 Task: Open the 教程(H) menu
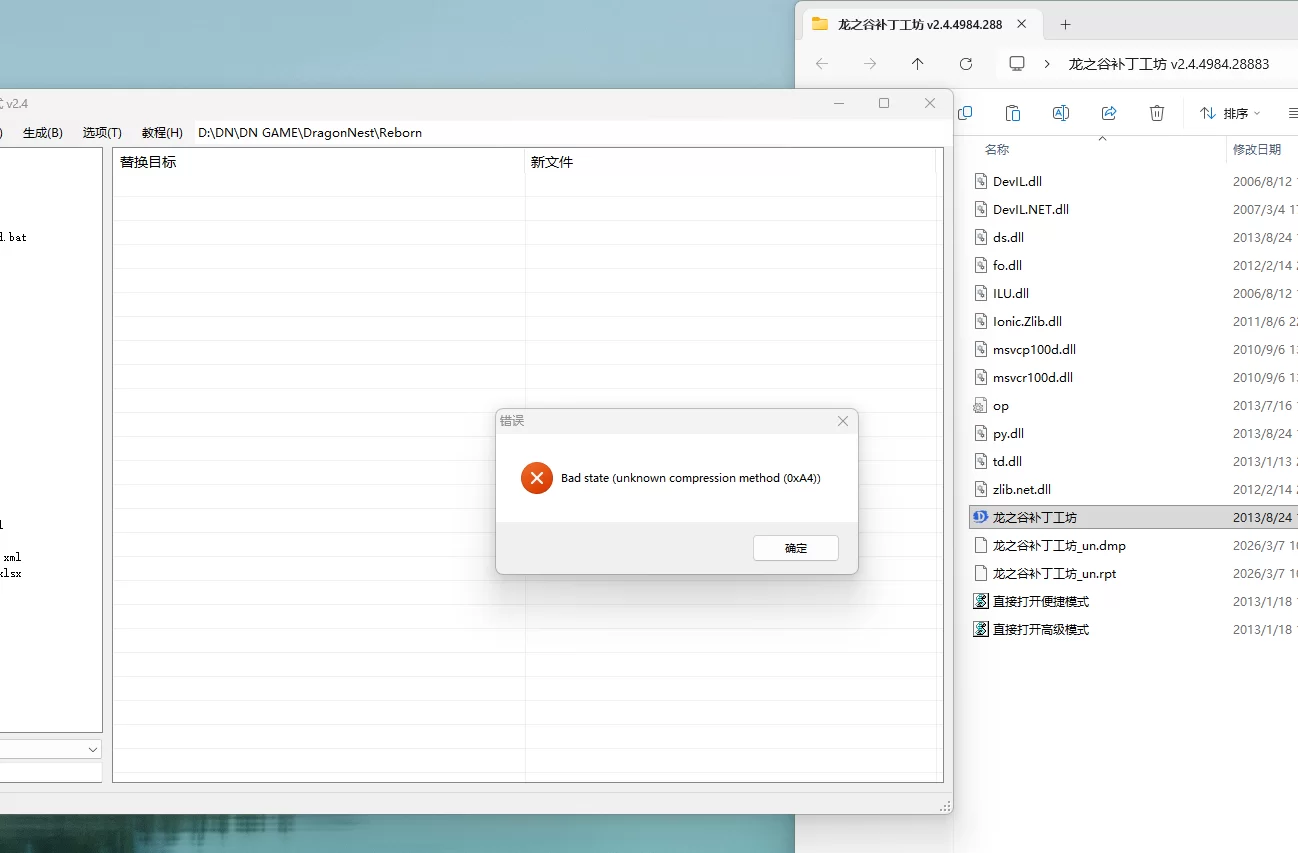pos(162,132)
